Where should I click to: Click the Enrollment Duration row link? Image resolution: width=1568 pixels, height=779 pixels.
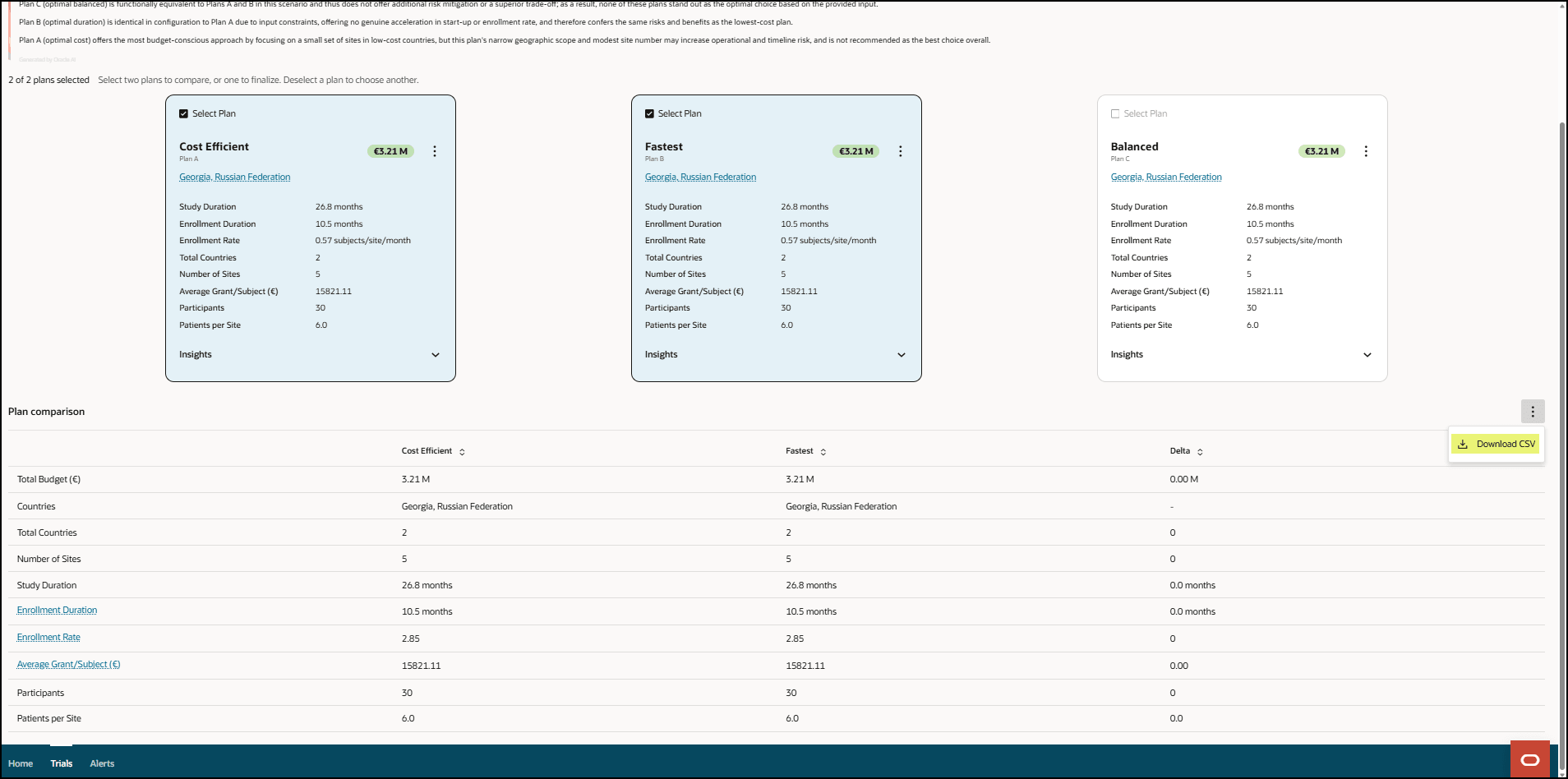pos(57,610)
